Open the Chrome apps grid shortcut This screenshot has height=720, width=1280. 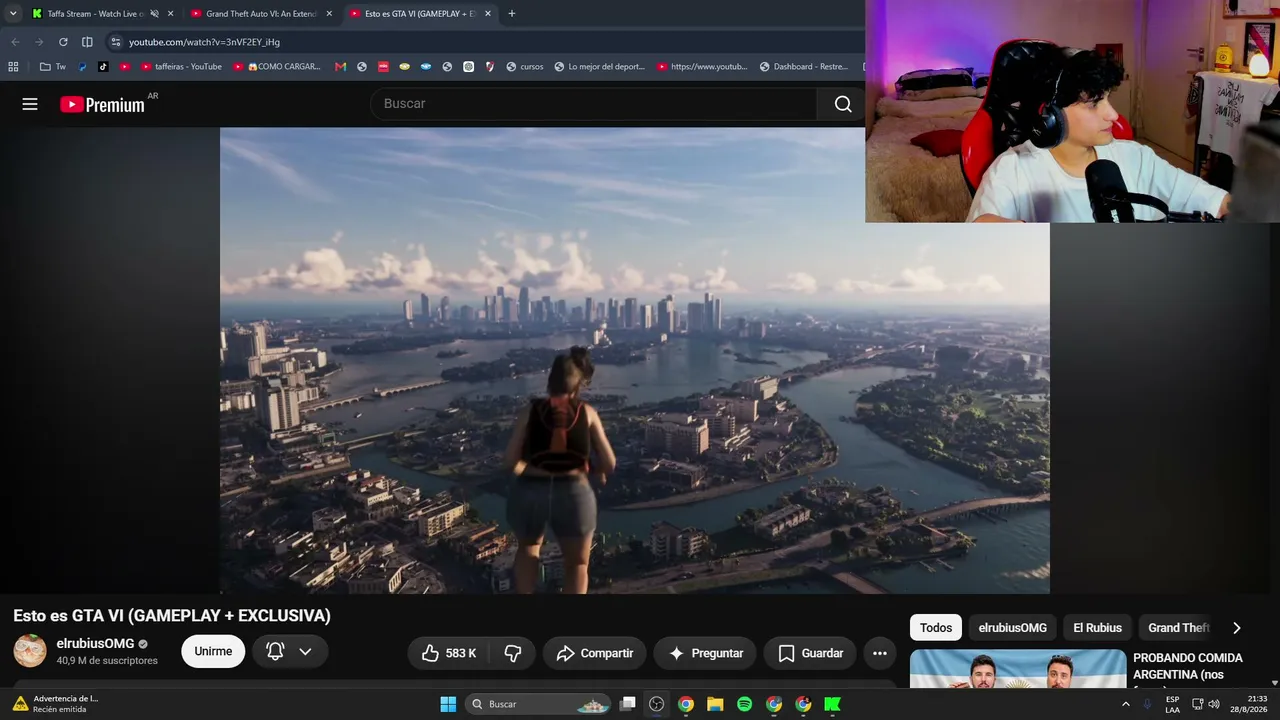click(x=13, y=67)
